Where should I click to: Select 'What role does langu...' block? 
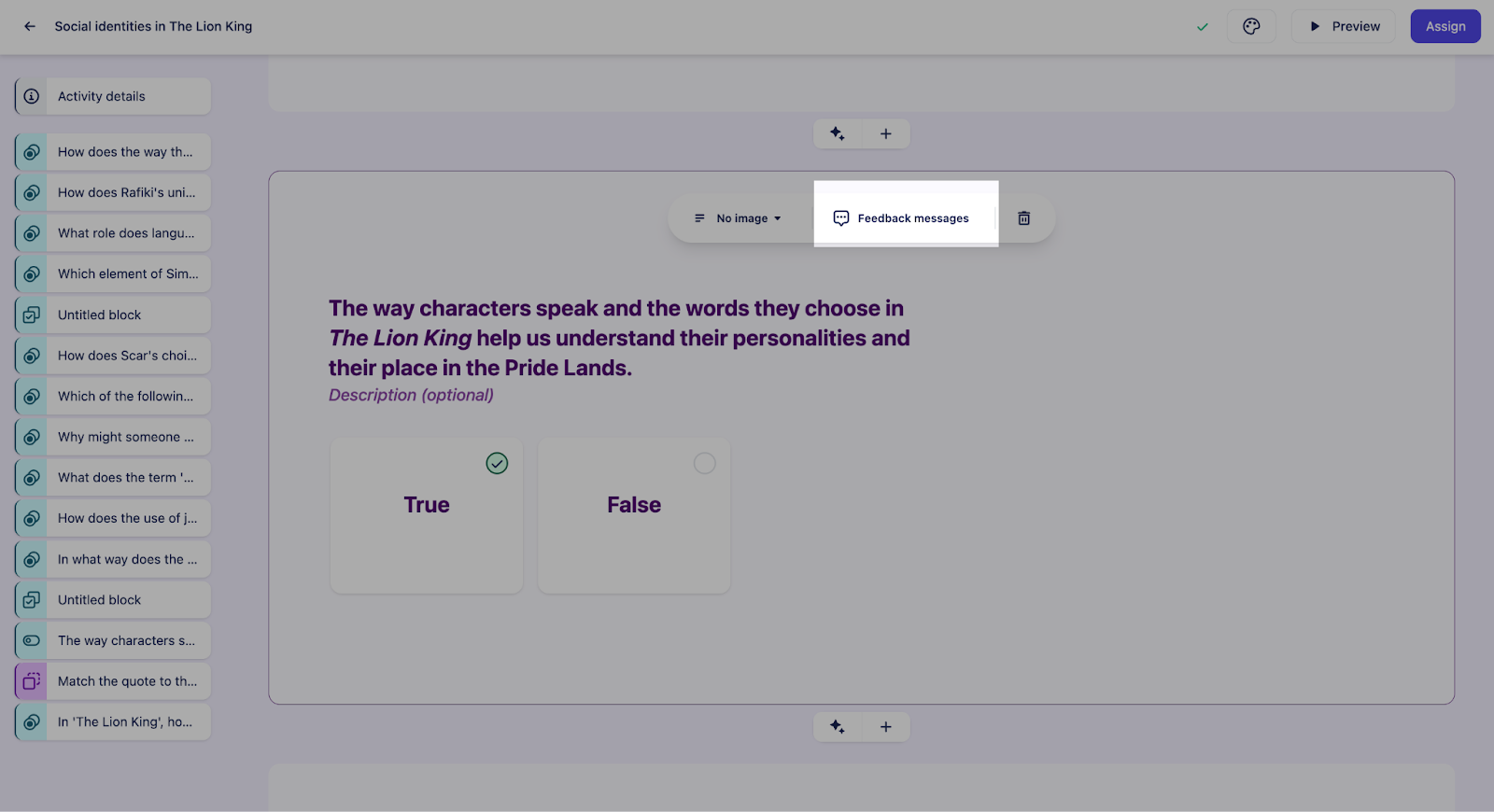pyautogui.click(x=113, y=233)
